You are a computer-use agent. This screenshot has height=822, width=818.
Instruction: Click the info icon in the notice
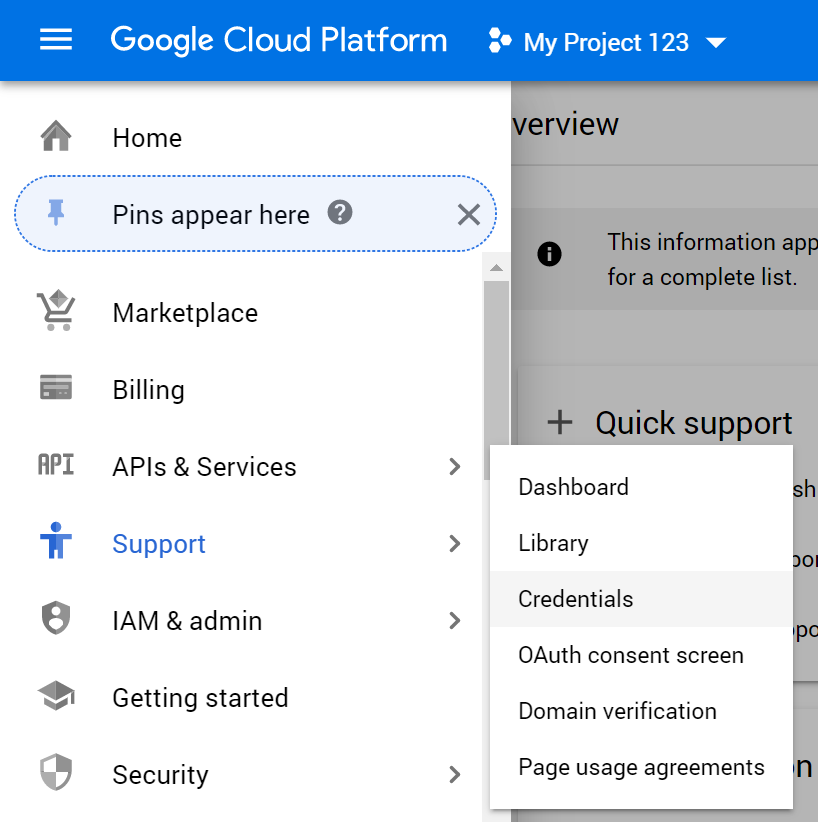549,254
